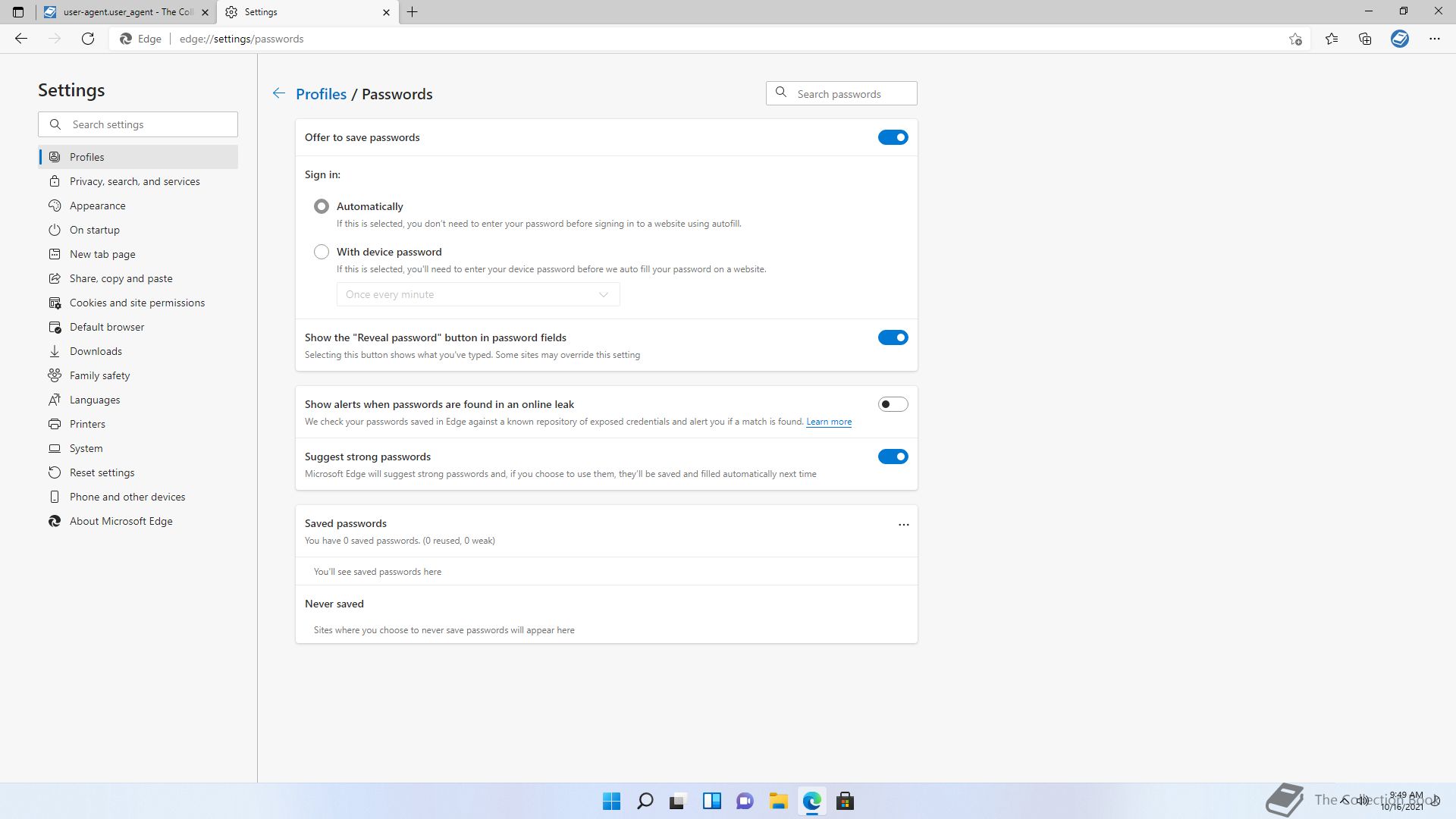
Task: Open Settings and more ellipsis menu
Action: 1435,39
